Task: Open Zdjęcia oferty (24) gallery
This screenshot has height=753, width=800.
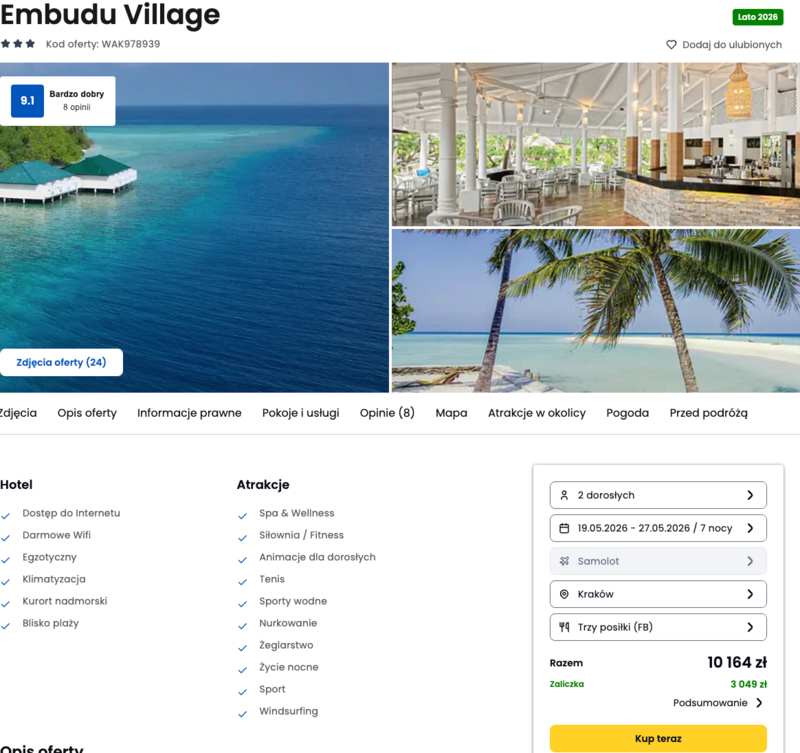Action: (x=61, y=363)
